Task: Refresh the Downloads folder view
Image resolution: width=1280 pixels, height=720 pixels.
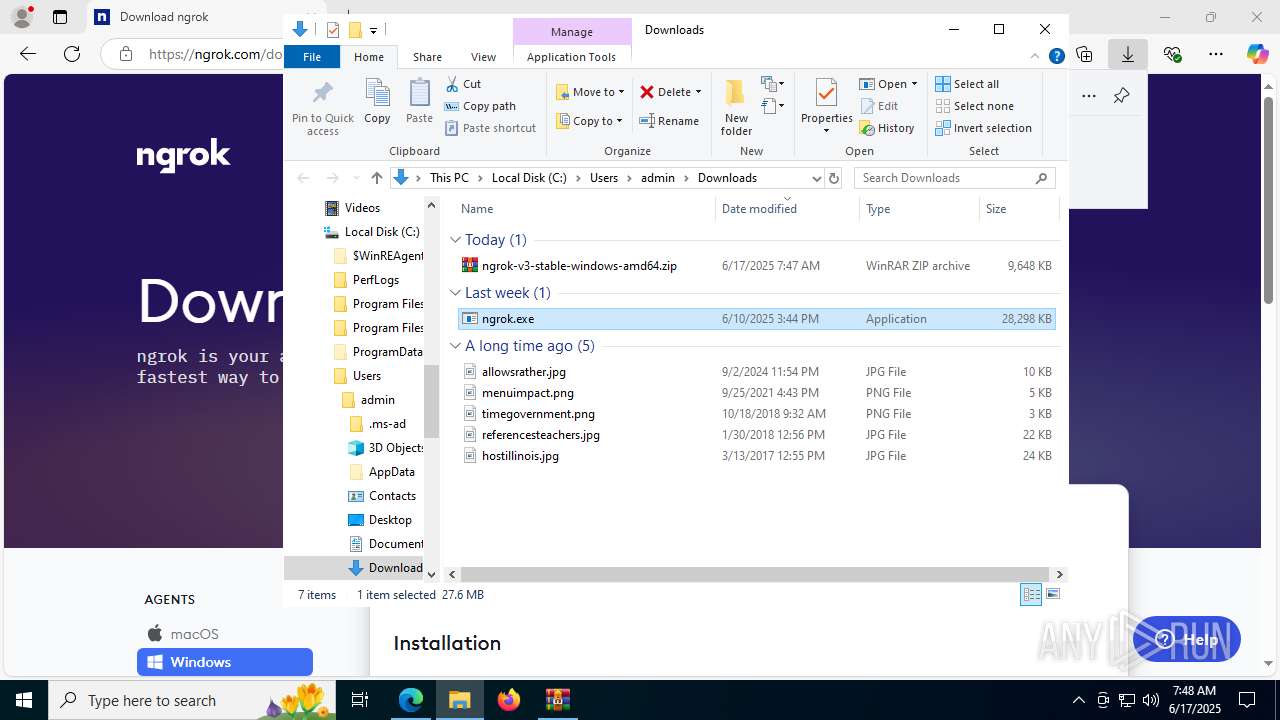Action: pos(834,178)
